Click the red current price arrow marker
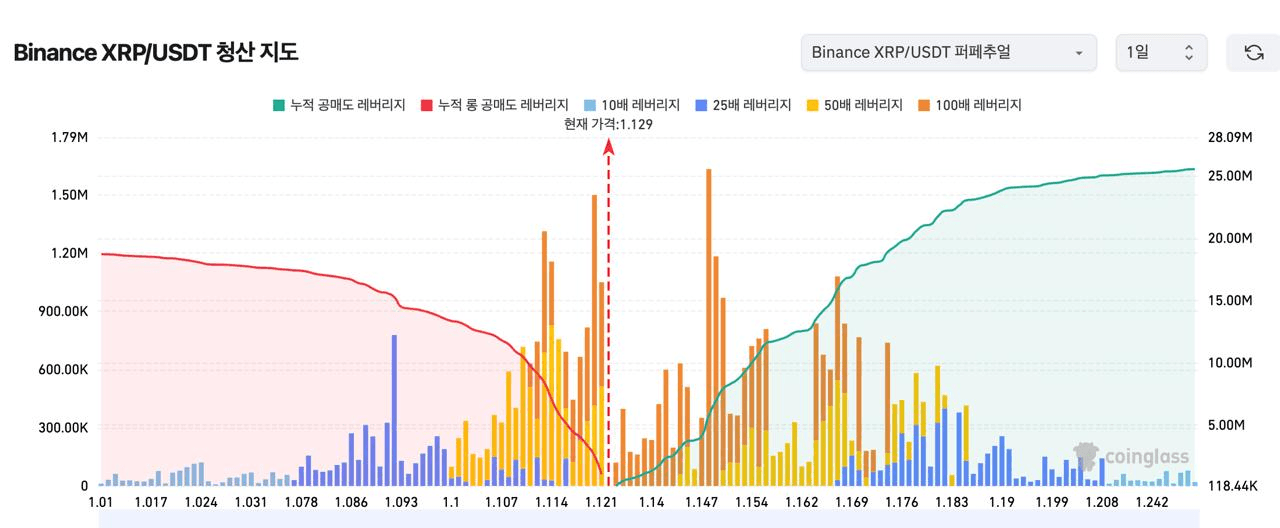 tap(608, 148)
